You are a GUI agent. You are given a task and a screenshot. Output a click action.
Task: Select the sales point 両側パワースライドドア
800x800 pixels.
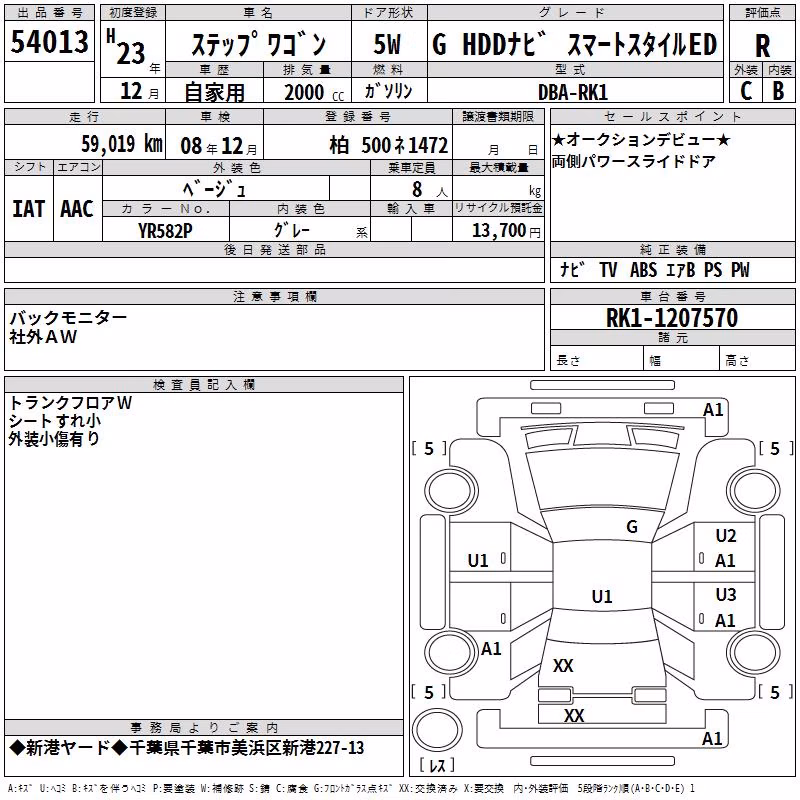click(x=634, y=162)
